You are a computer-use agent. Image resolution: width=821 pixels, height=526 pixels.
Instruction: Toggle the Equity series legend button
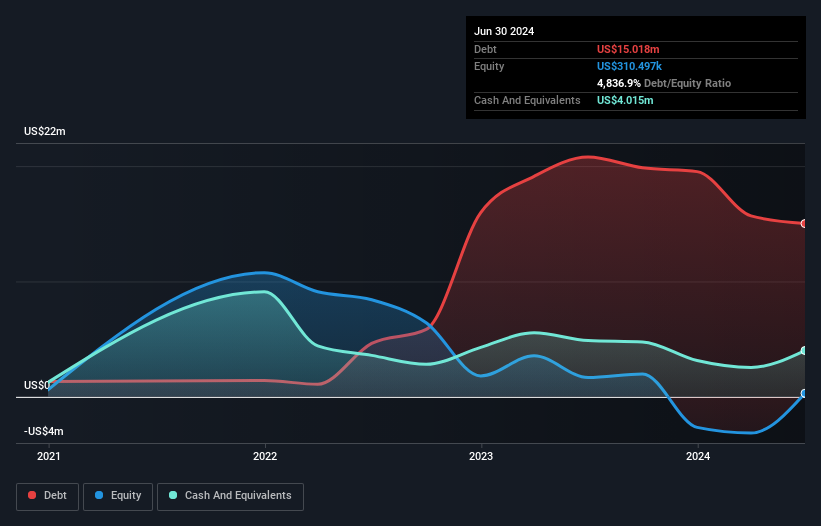(x=118, y=496)
